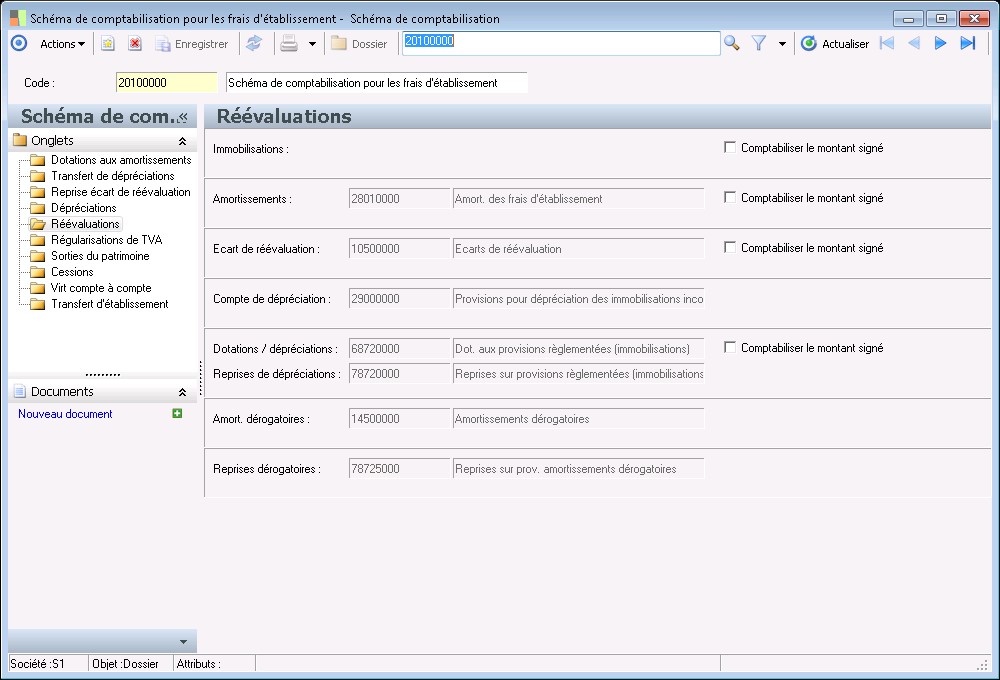Open the print options dropdown arrow
Image resolution: width=1000 pixels, height=680 pixels.
[x=312, y=44]
